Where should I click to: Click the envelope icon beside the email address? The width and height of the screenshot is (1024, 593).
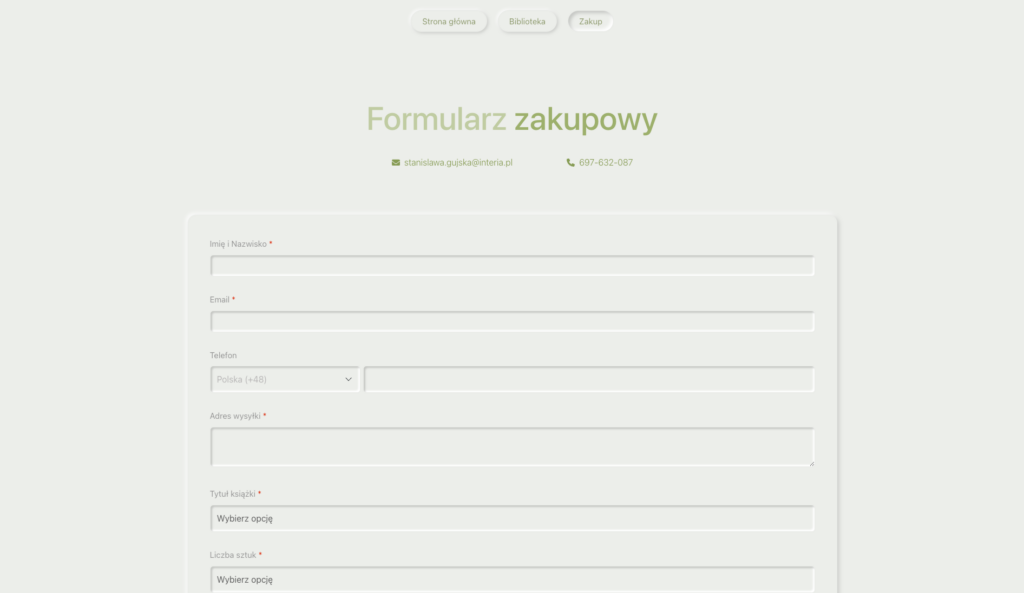tap(396, 162)
